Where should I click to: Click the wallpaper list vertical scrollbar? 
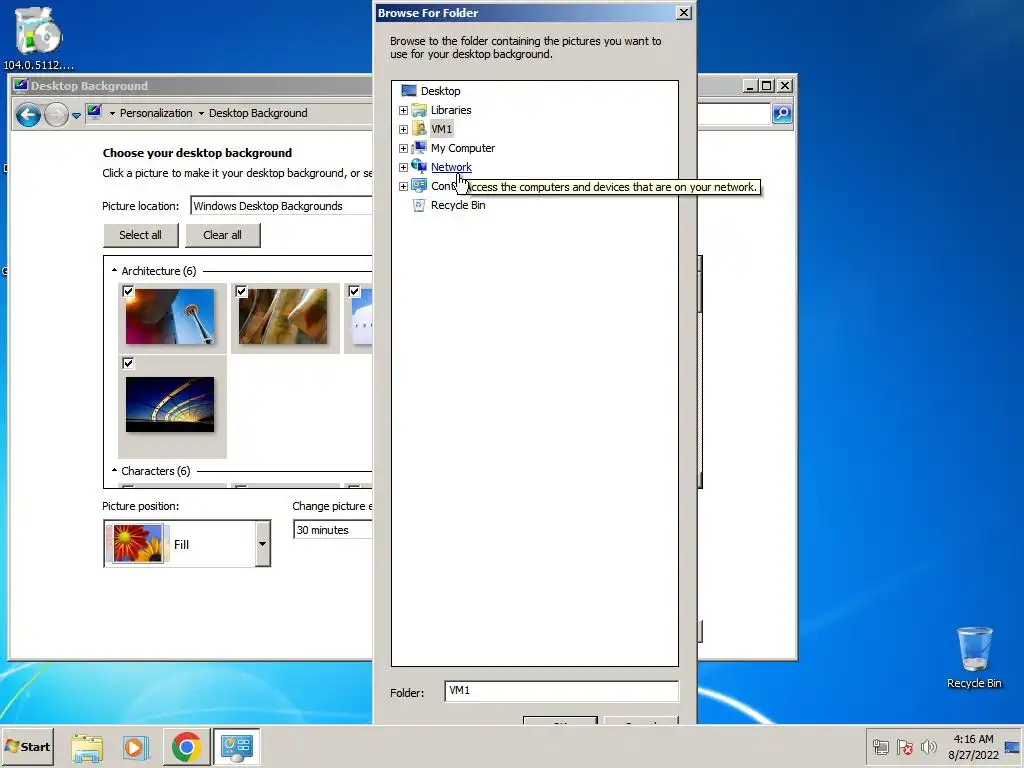pos(700,372)
